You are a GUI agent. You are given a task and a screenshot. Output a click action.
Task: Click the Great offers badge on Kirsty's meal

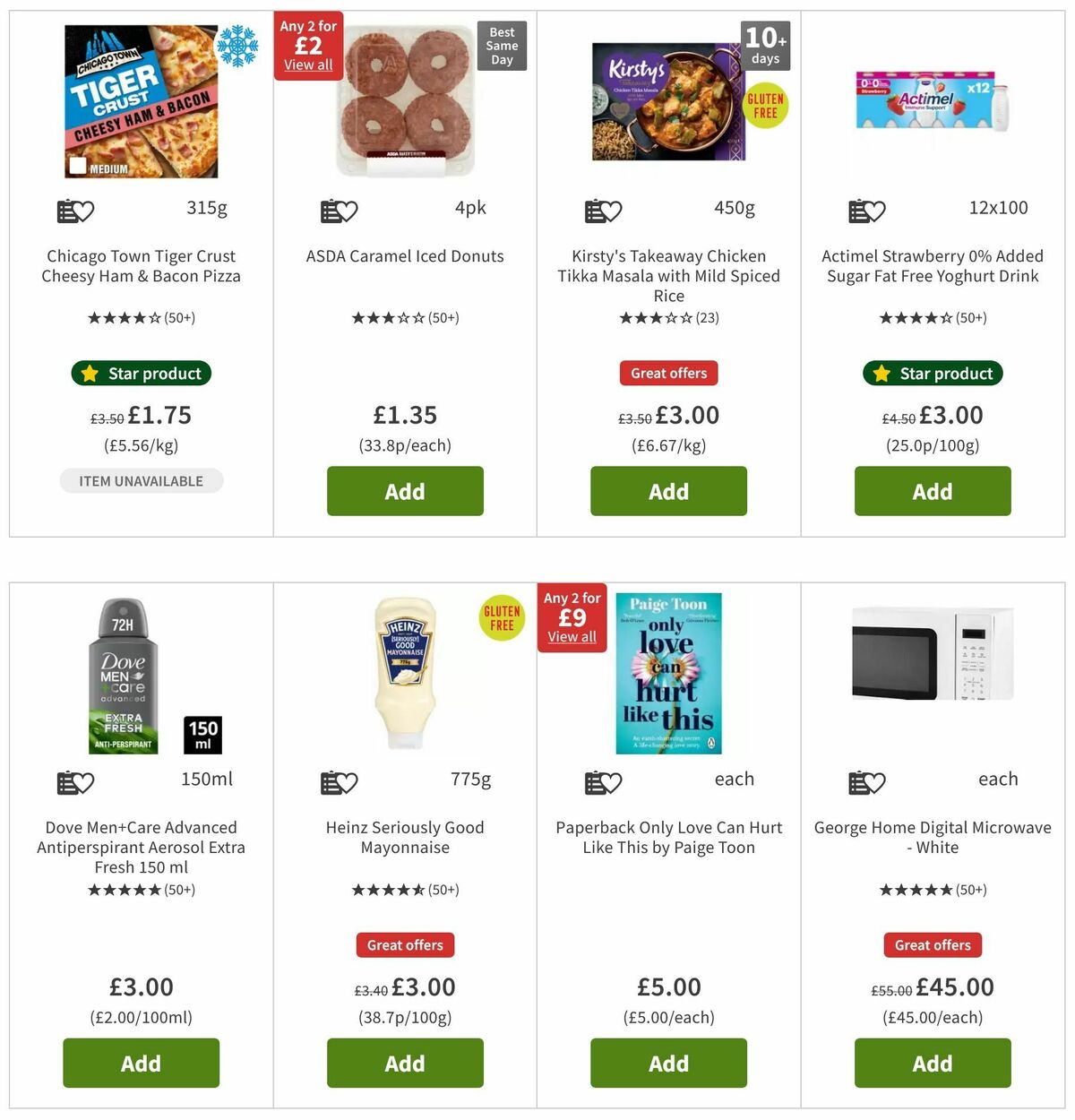pos(668,373)
